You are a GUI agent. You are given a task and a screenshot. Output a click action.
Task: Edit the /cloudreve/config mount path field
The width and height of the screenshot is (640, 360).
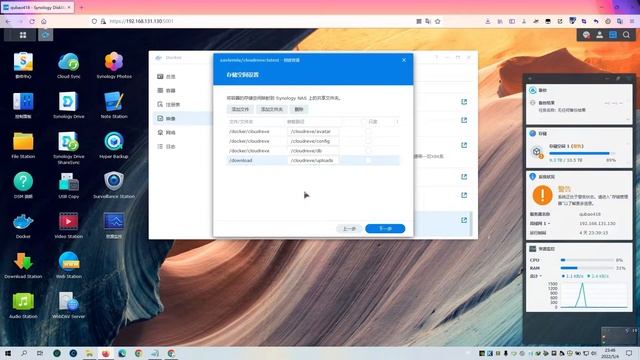point(313,141)
